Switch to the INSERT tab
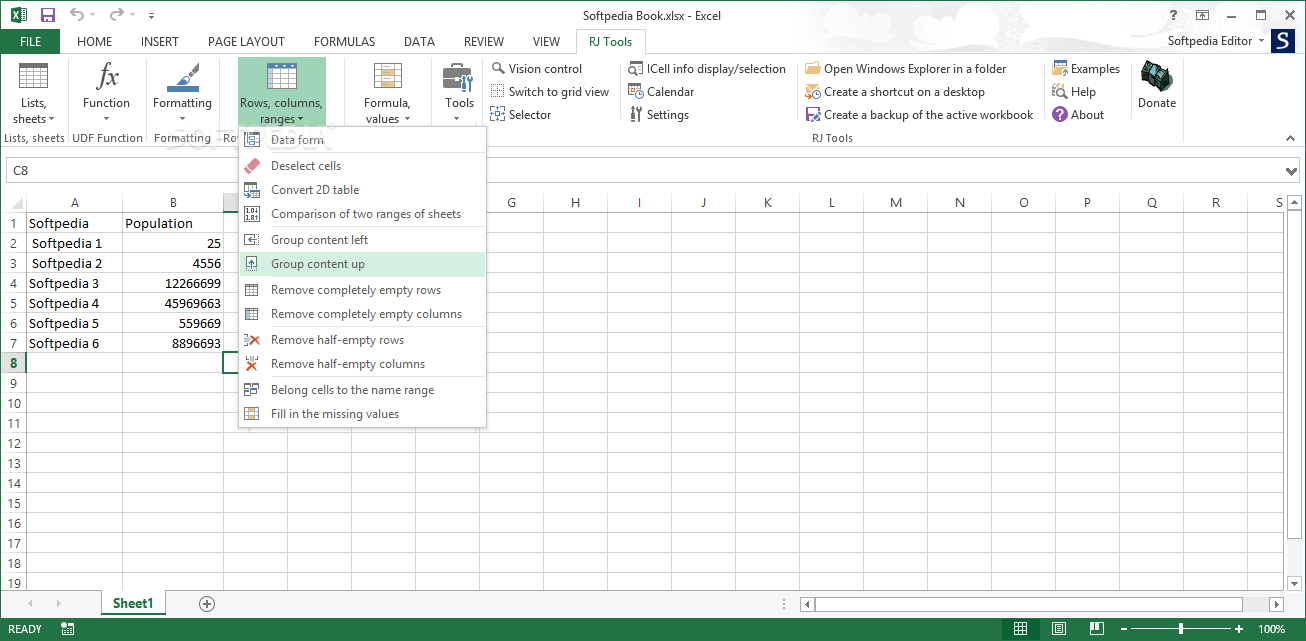Image resolution: width=1306 pixels, height=641 pixels. click(160, 42)
